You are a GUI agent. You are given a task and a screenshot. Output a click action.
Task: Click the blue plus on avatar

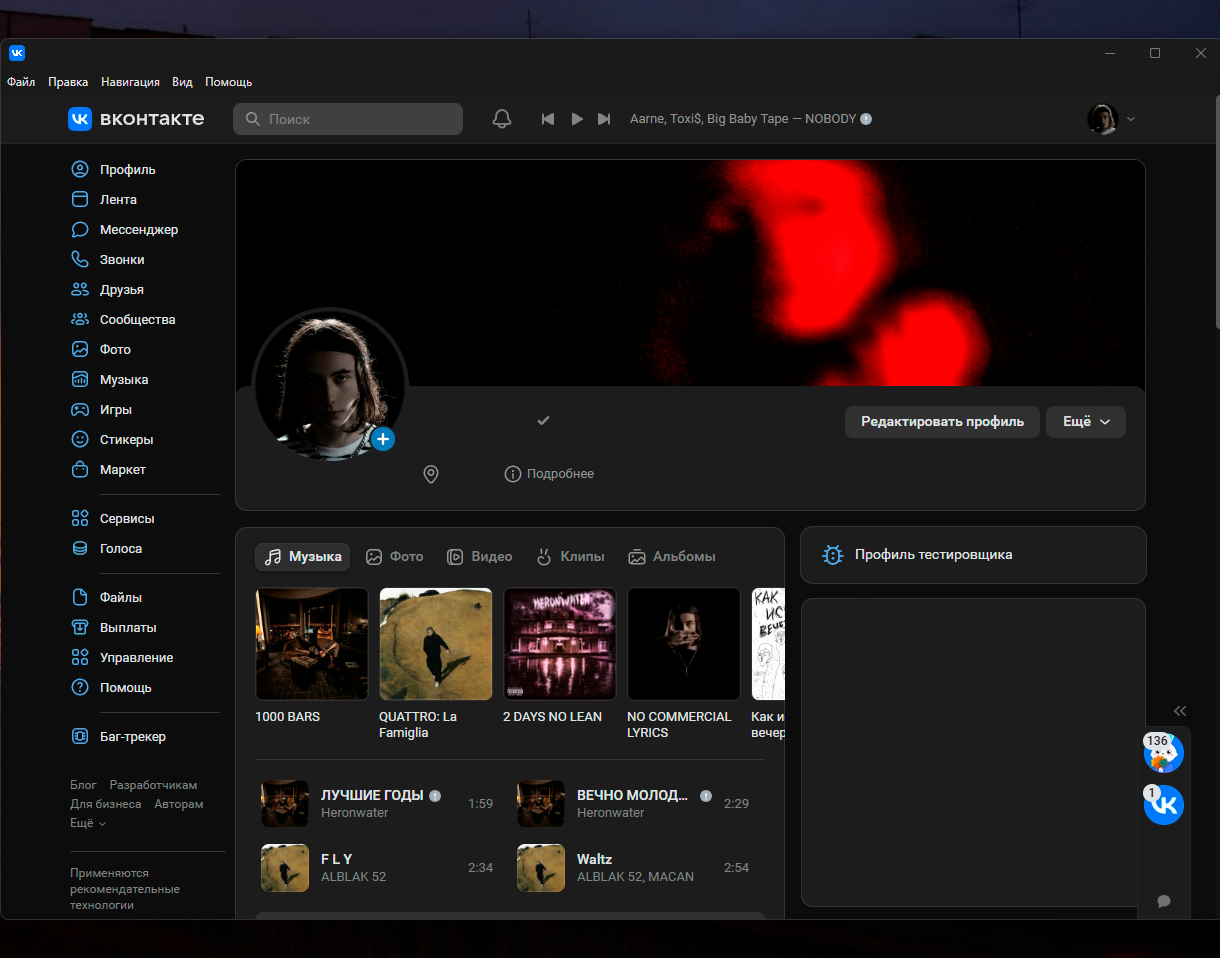click(x=383, y=439)
